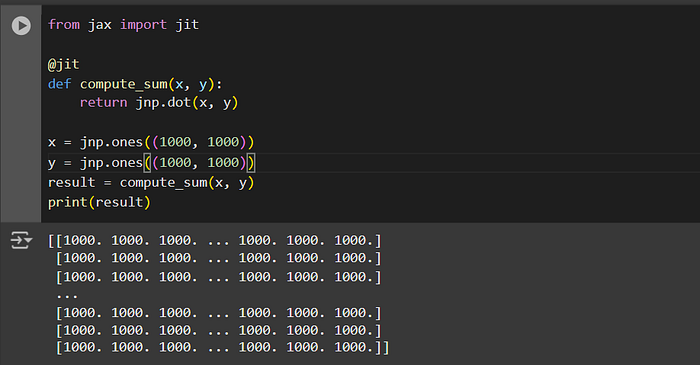This screenshot has width=700, height=365.
Task: Click the 'print(result)' line
Action: pyautogui.click(x=99, y=203)
